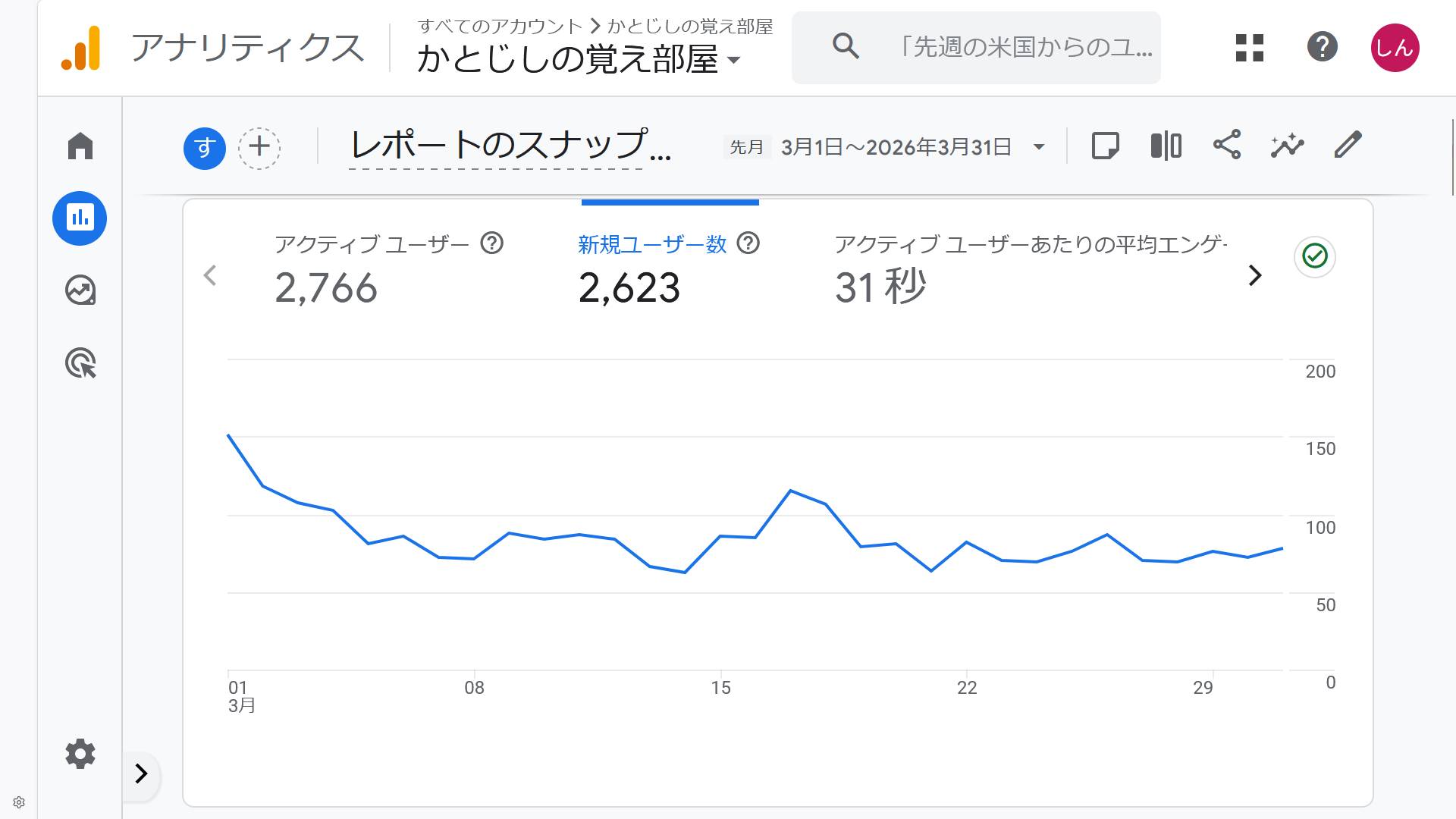This screenshot has width=1456, height=819.
Task: Show next metrics with the right arrow
Action: tap(1255, 276)
